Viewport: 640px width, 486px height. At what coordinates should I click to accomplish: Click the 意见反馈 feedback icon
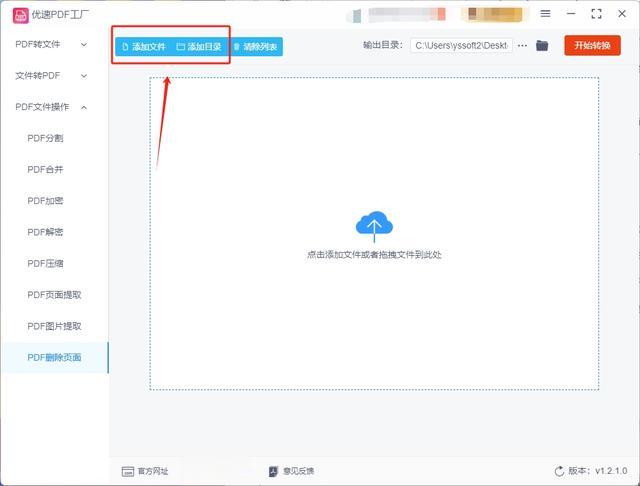click(x=273, y=471)
